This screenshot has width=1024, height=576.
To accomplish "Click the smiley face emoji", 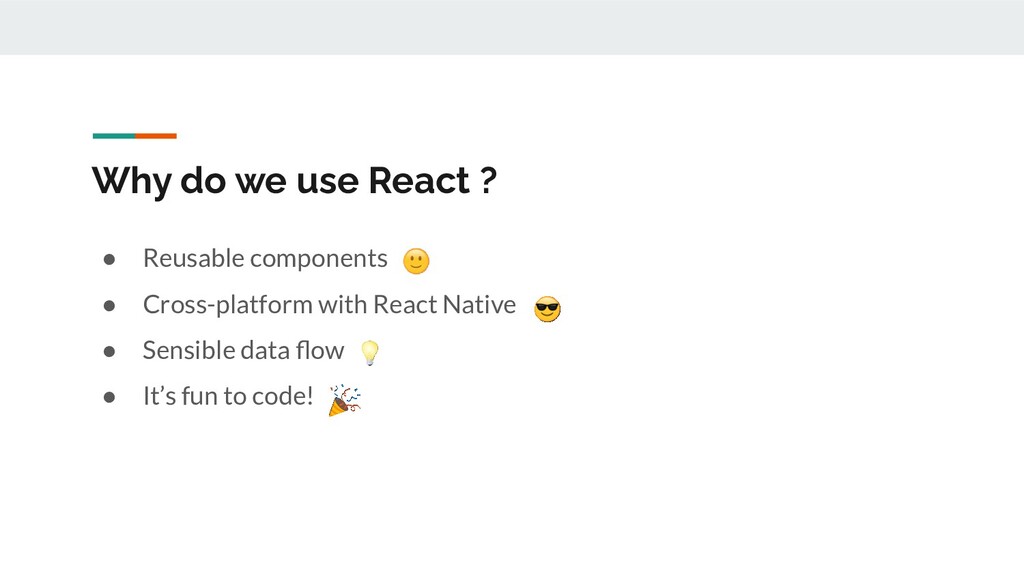I will coord(416,262).
